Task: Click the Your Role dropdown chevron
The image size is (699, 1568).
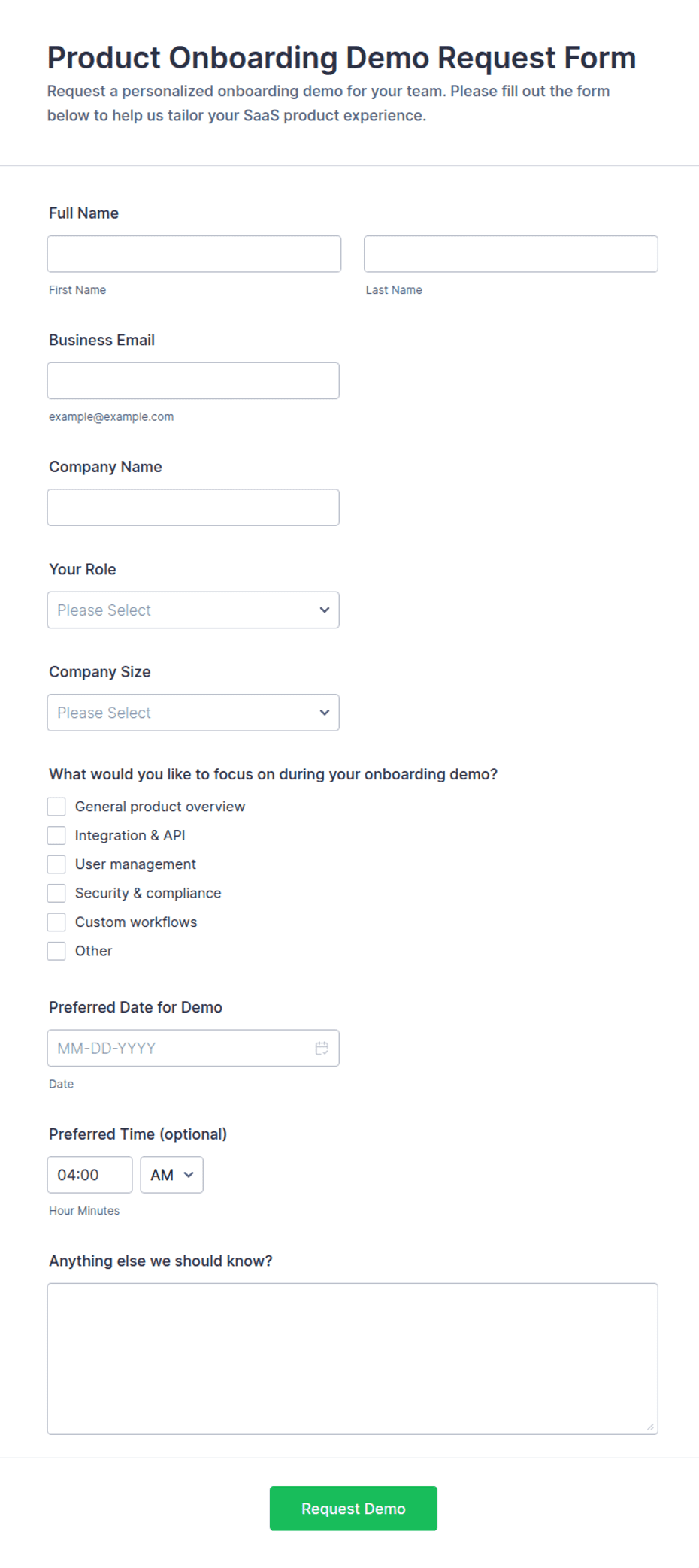Action: pyautogui.click(x=325, y=610)
